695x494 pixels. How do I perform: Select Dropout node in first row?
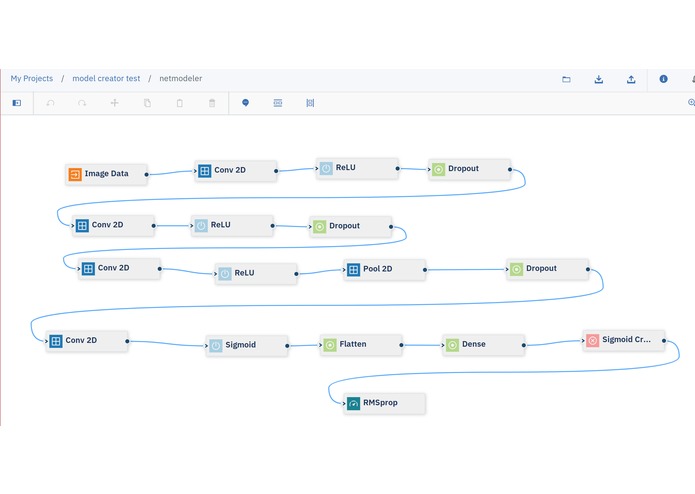[470, 169]
